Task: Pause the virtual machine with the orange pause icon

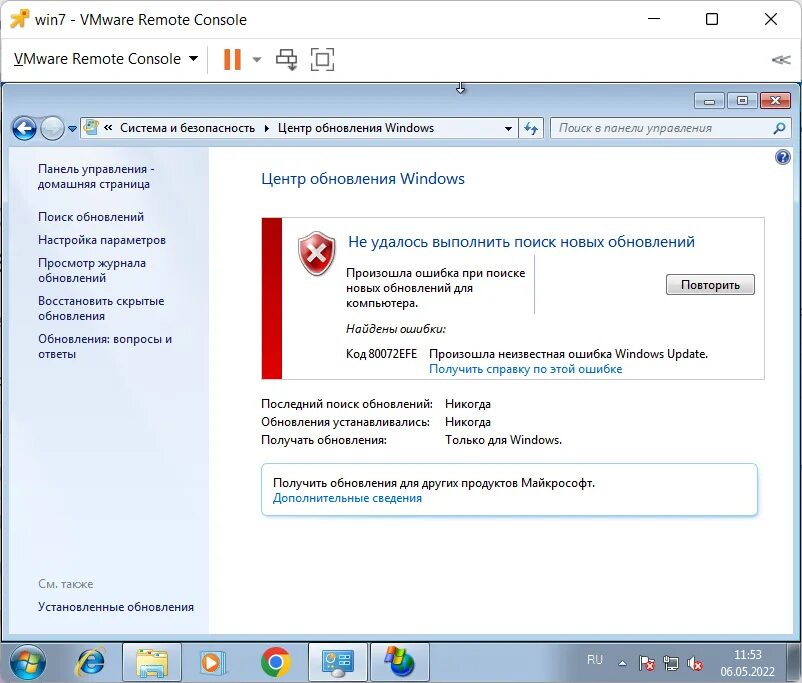Action: tap(232, 59)
